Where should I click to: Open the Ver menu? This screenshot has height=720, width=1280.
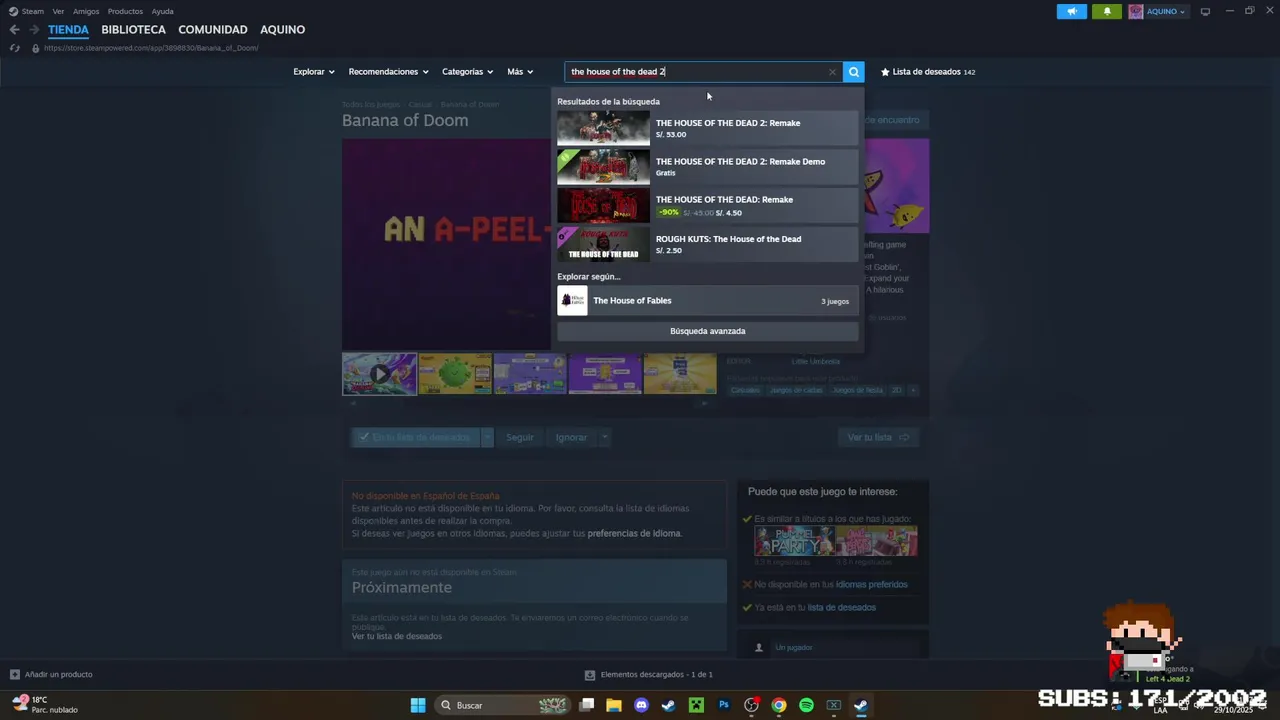(58, 11)
